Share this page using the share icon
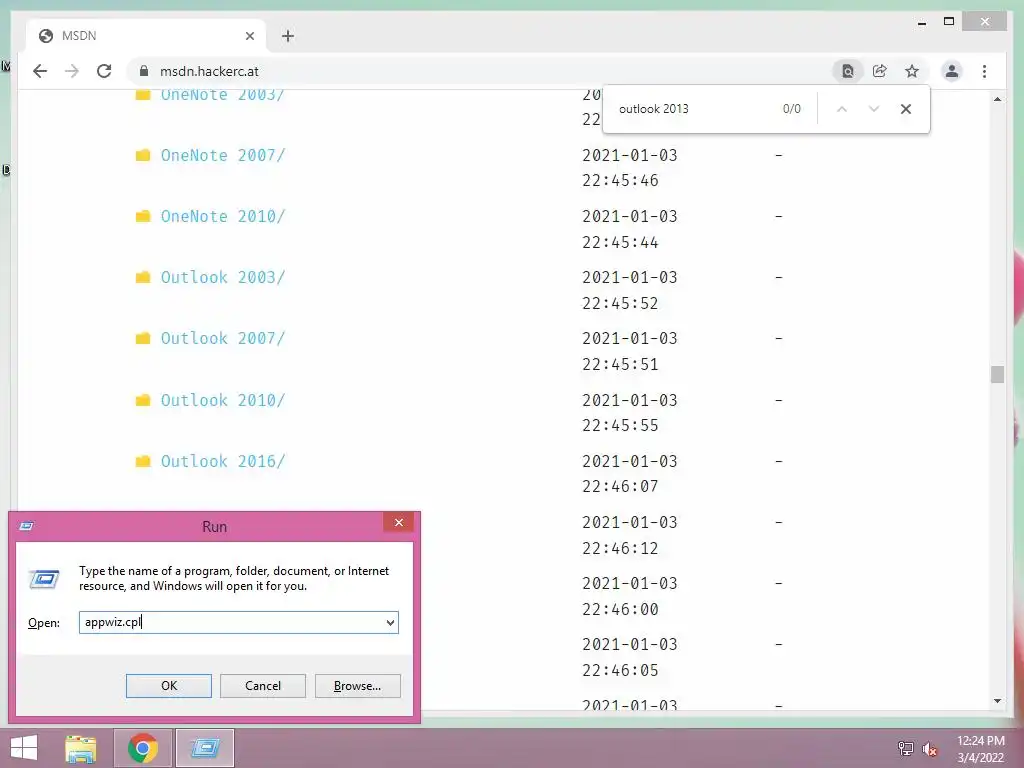The height and width of the screenshot is (768, 1024). tap(880, 71)
